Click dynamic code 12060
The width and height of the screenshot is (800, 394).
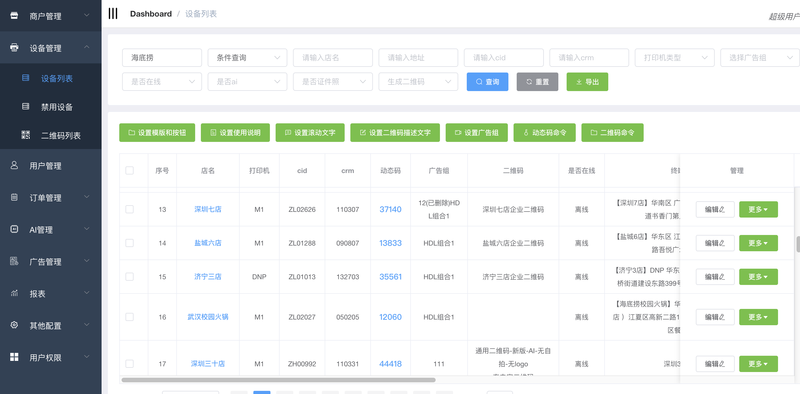click(x=390, y=317)
